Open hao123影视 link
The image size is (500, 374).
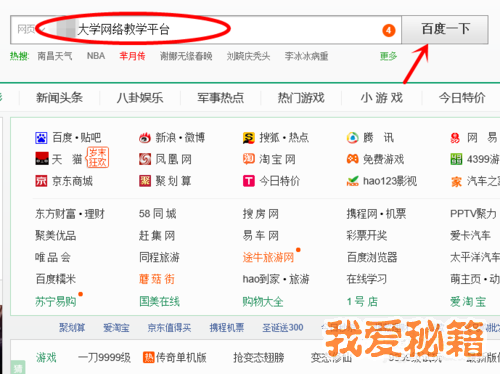point(390,181)
